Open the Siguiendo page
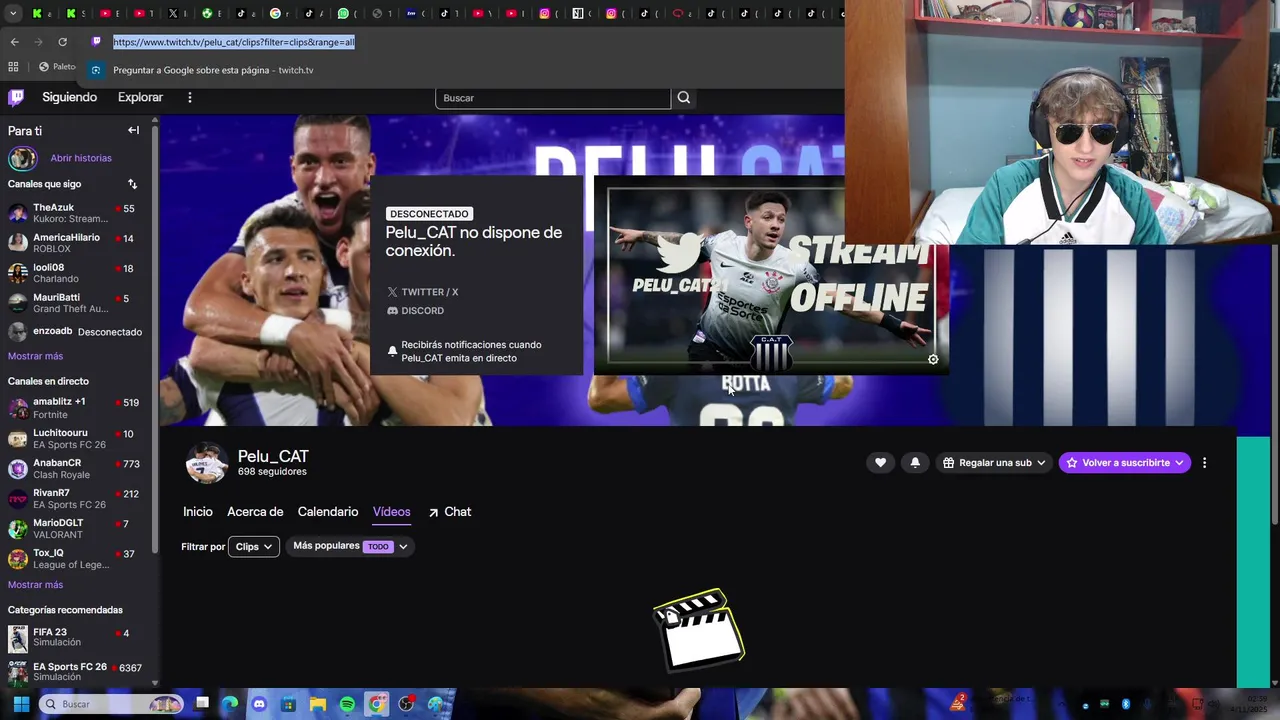 pyautogui.click(x=69, y=97)
